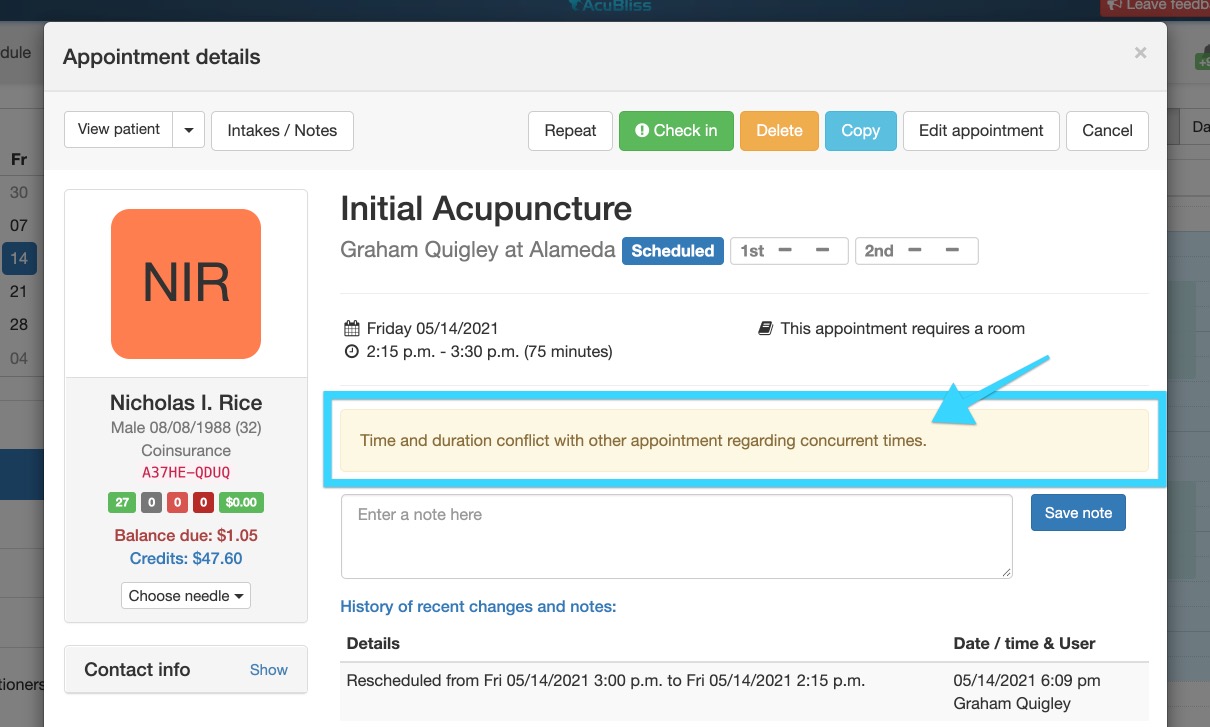Image resolution: width=1210 pixels, height=727 pixels.
Task: Click the Details column header
Action: (x=373, y=643)
